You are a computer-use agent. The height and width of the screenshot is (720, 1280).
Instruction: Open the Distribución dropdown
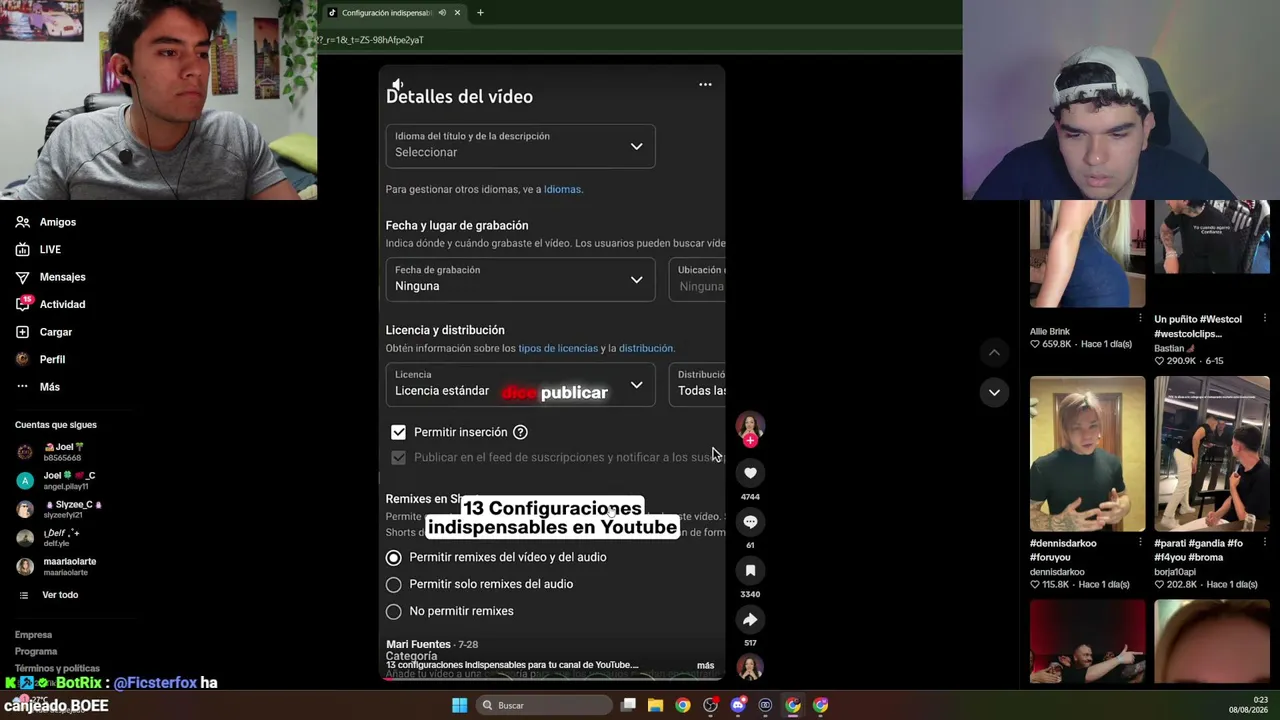click(x=697, y=385)
